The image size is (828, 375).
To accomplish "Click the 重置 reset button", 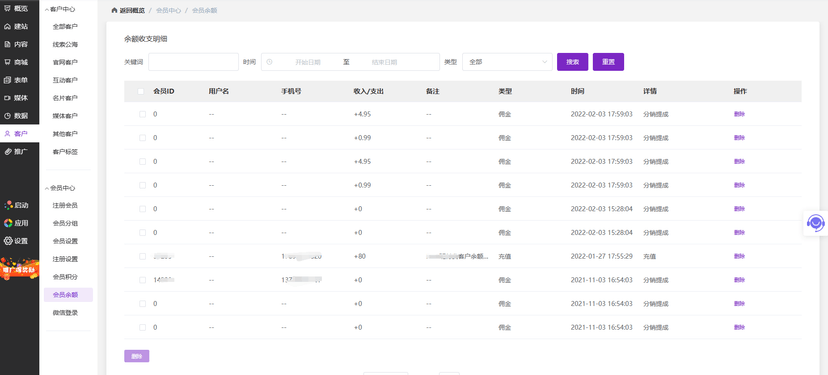I will [x=608, y=62].
